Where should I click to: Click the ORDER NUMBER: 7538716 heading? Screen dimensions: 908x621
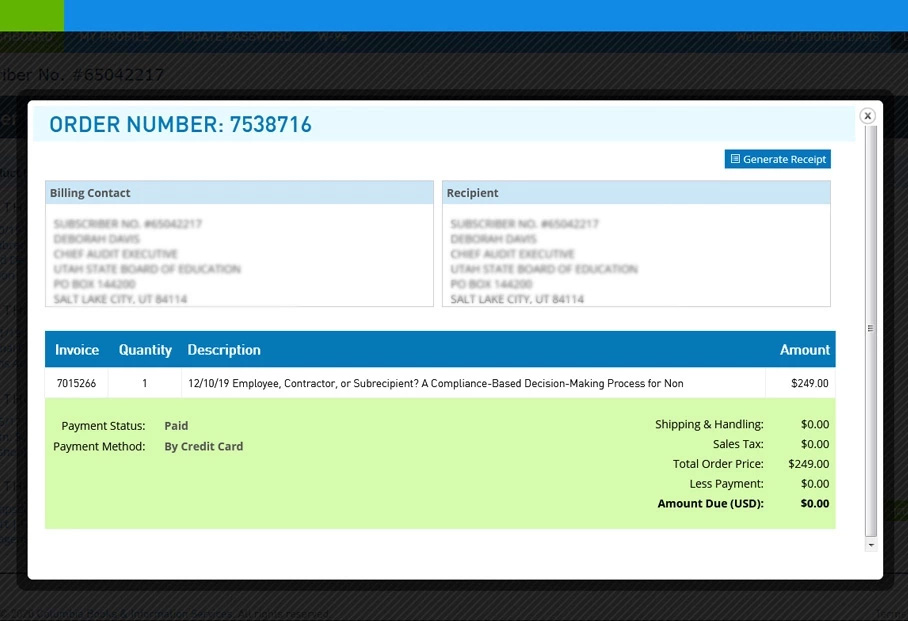[178, 124]
